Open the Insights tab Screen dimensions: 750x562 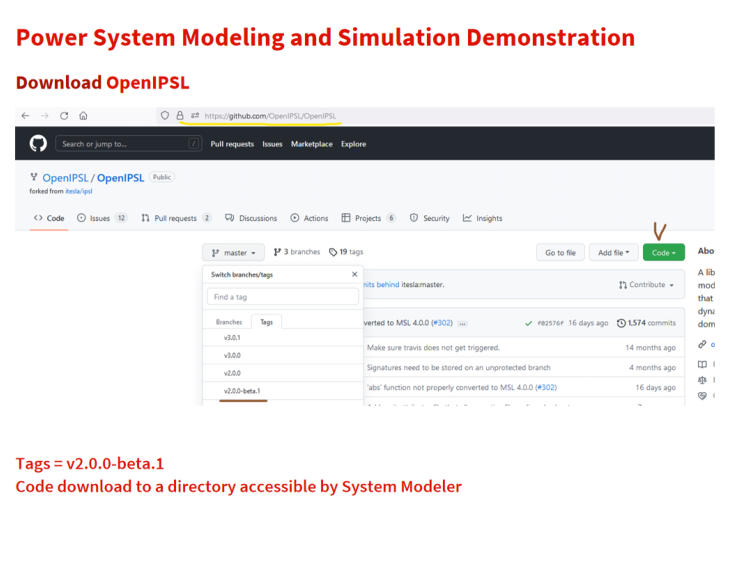point(483,218)
